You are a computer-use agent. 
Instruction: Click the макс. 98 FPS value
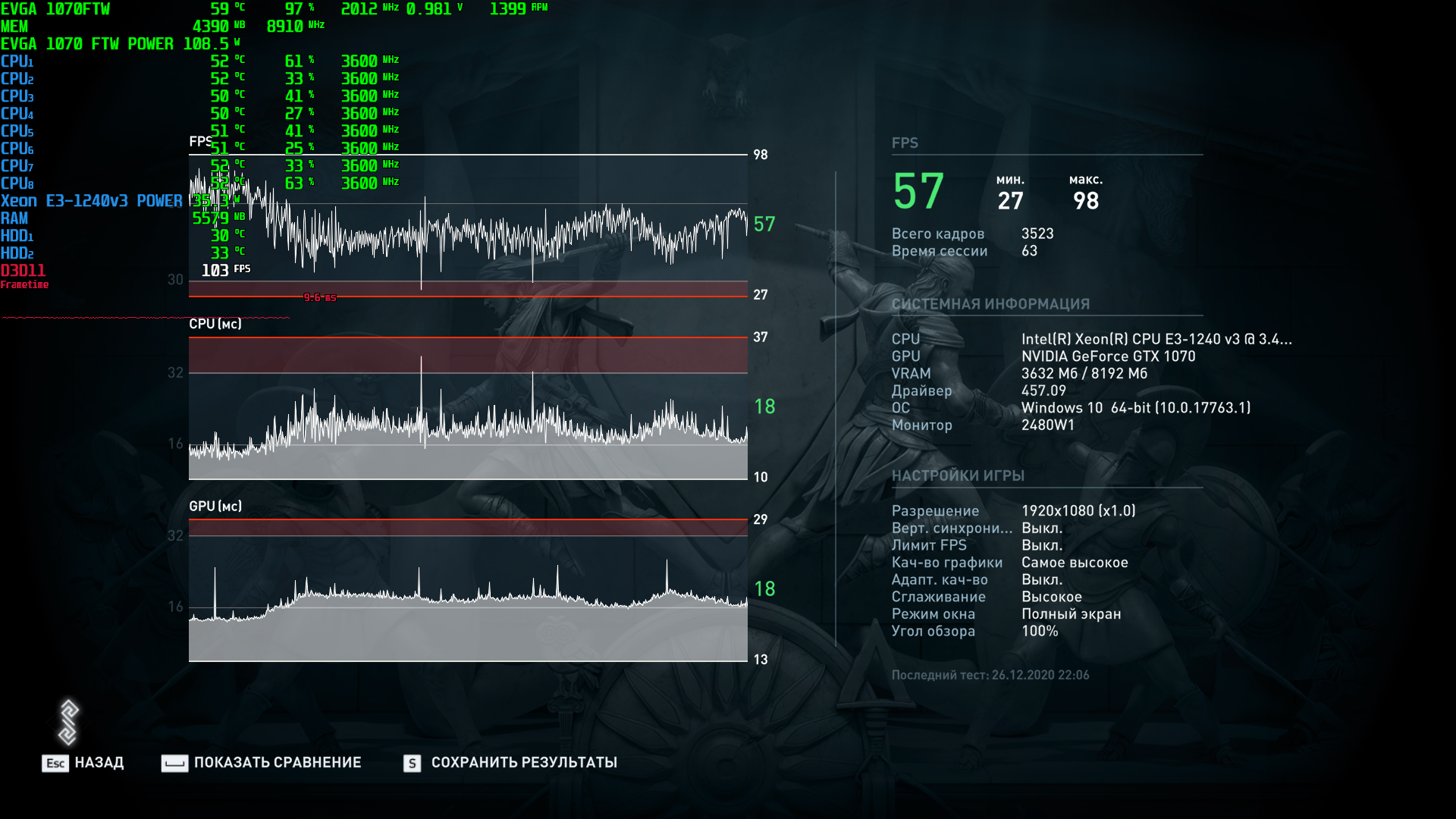click(1085, 201)
